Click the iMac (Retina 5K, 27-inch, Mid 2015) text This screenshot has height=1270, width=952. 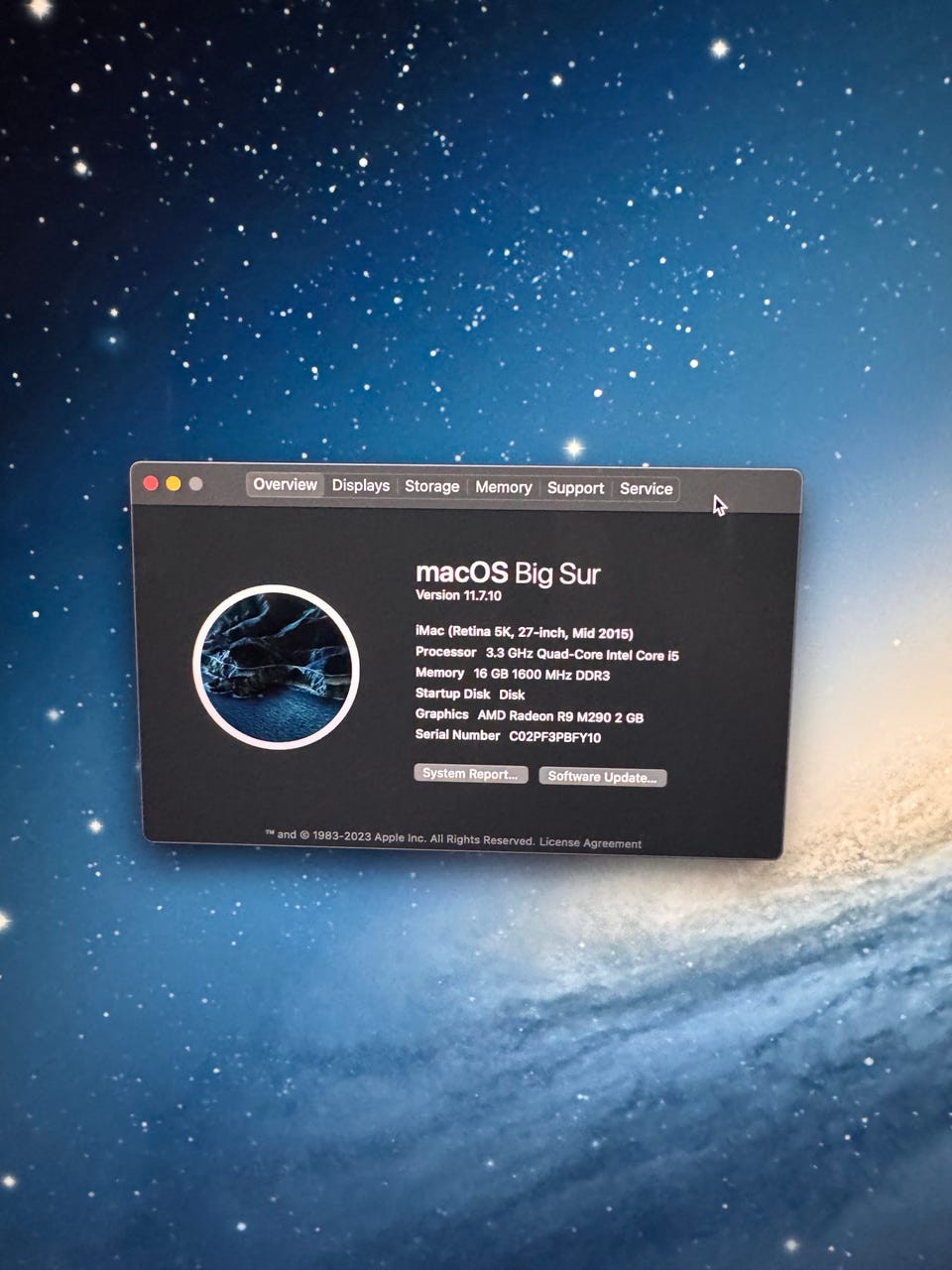pos(524,632)
